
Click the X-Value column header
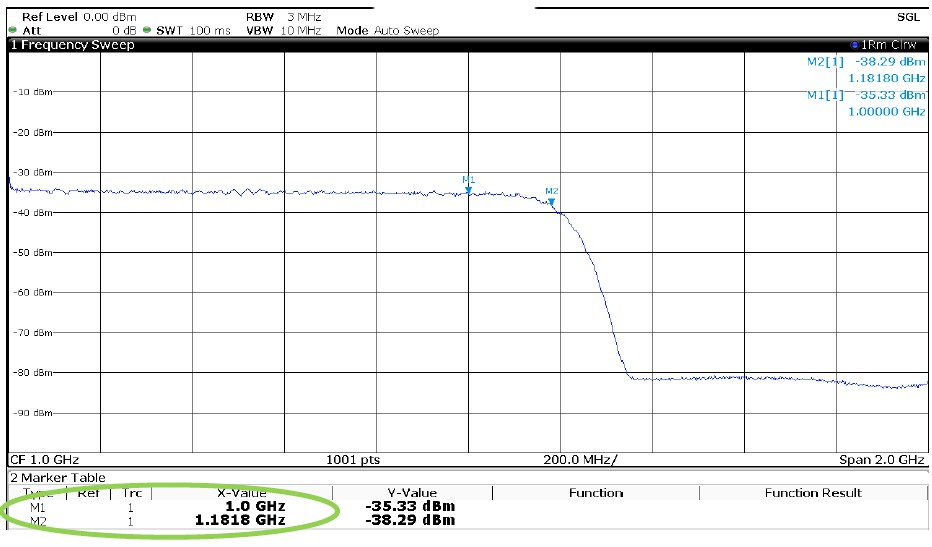click(241, 493)
